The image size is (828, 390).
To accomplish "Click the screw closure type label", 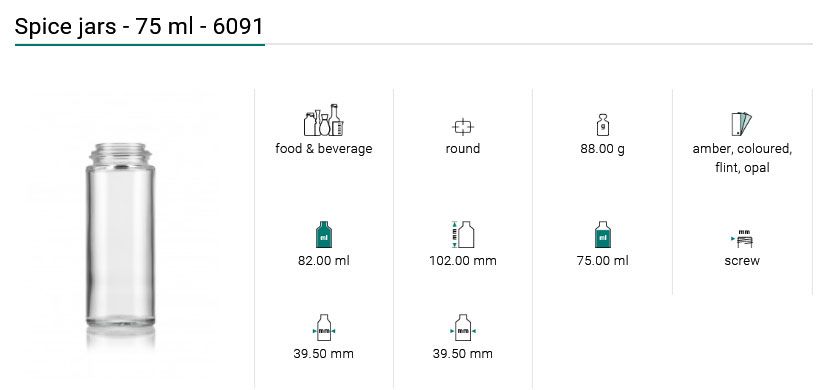I will pyautogui.click(x=742, y=261).
